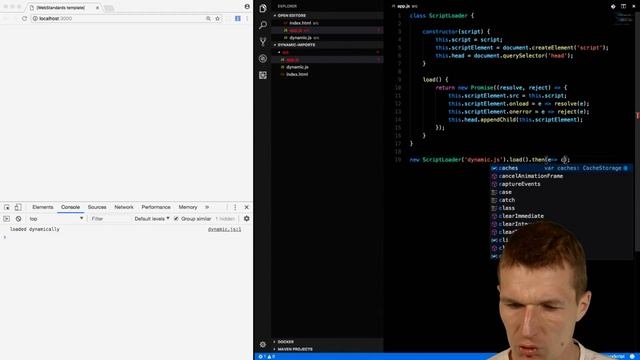Viewport: 640px width, 360px height.
Task: Choose the 'captureEvents' suggestion
Action: [x=562, y=184]
